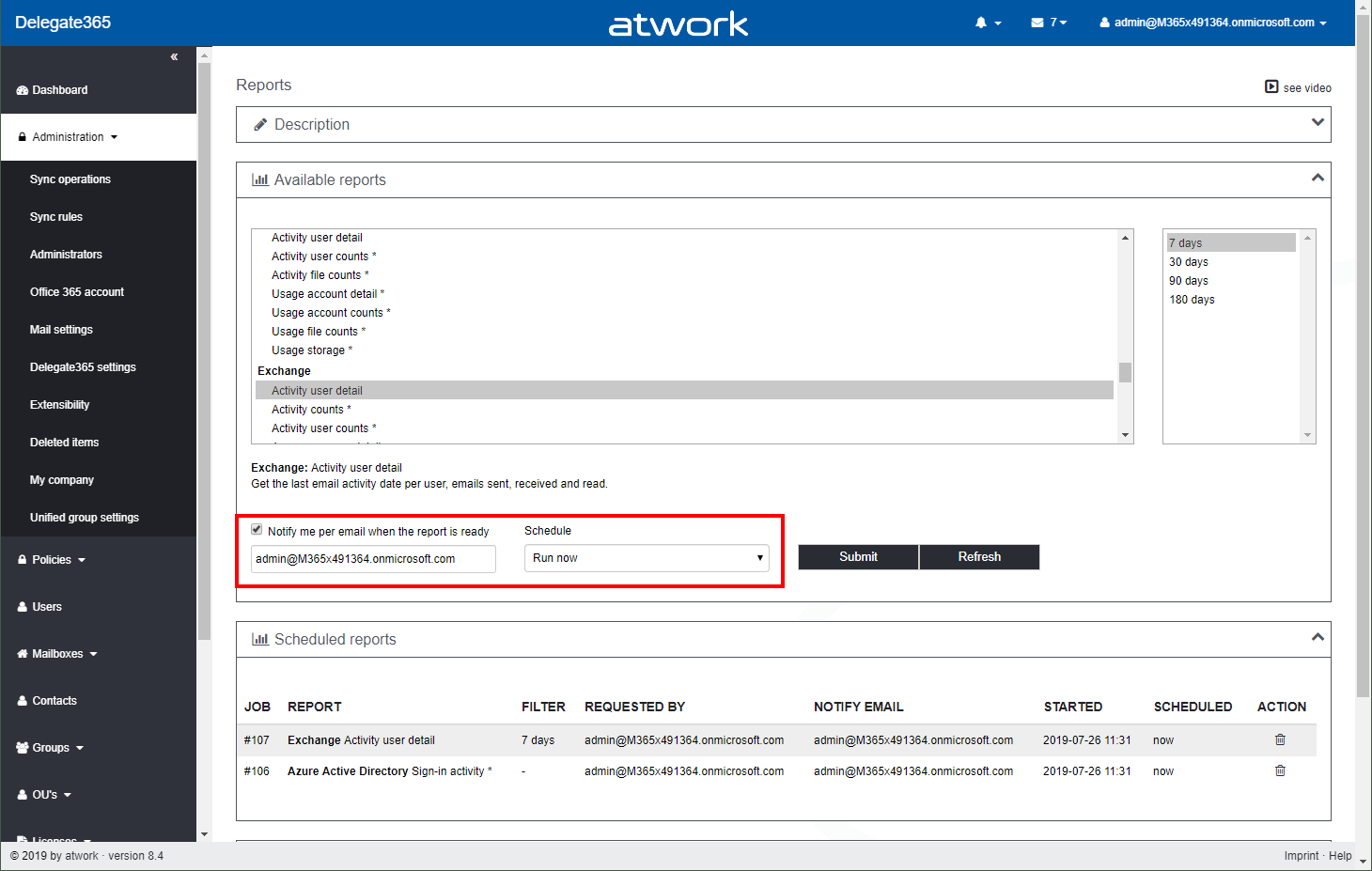Image resolution: width=1372 pixels, height=871 pixels.
Task: Delete scheduled job #106 with trash icon
Action: pos(1280,770)
